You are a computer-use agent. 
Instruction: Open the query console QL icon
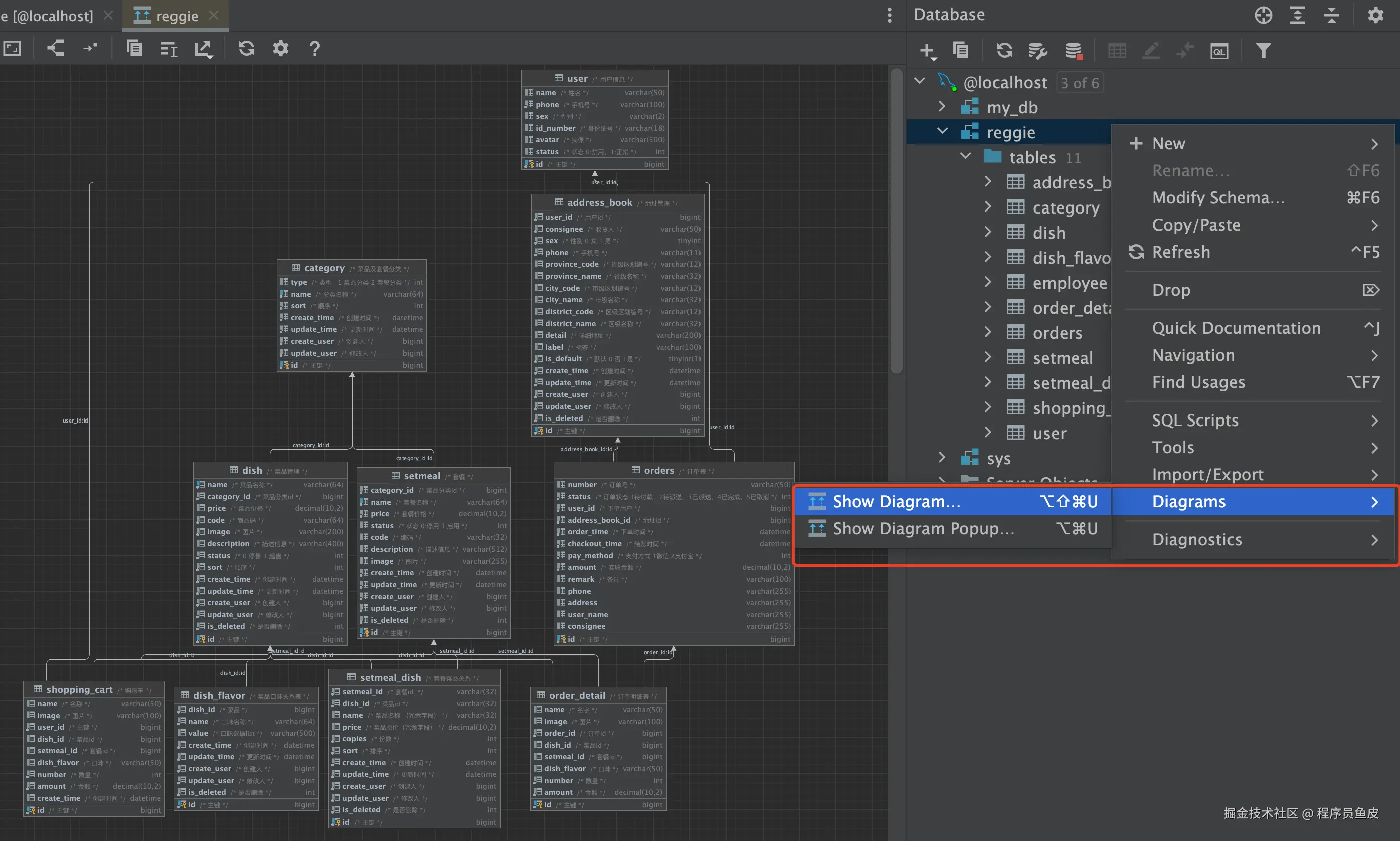coord(1218,51)
